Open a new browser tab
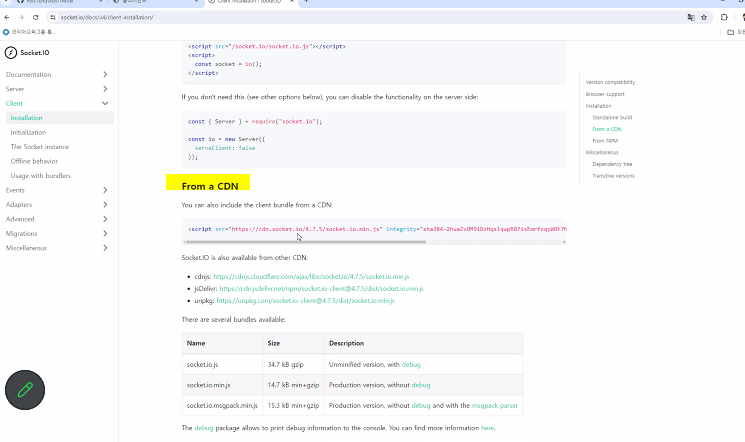 [x=306, y=1]
